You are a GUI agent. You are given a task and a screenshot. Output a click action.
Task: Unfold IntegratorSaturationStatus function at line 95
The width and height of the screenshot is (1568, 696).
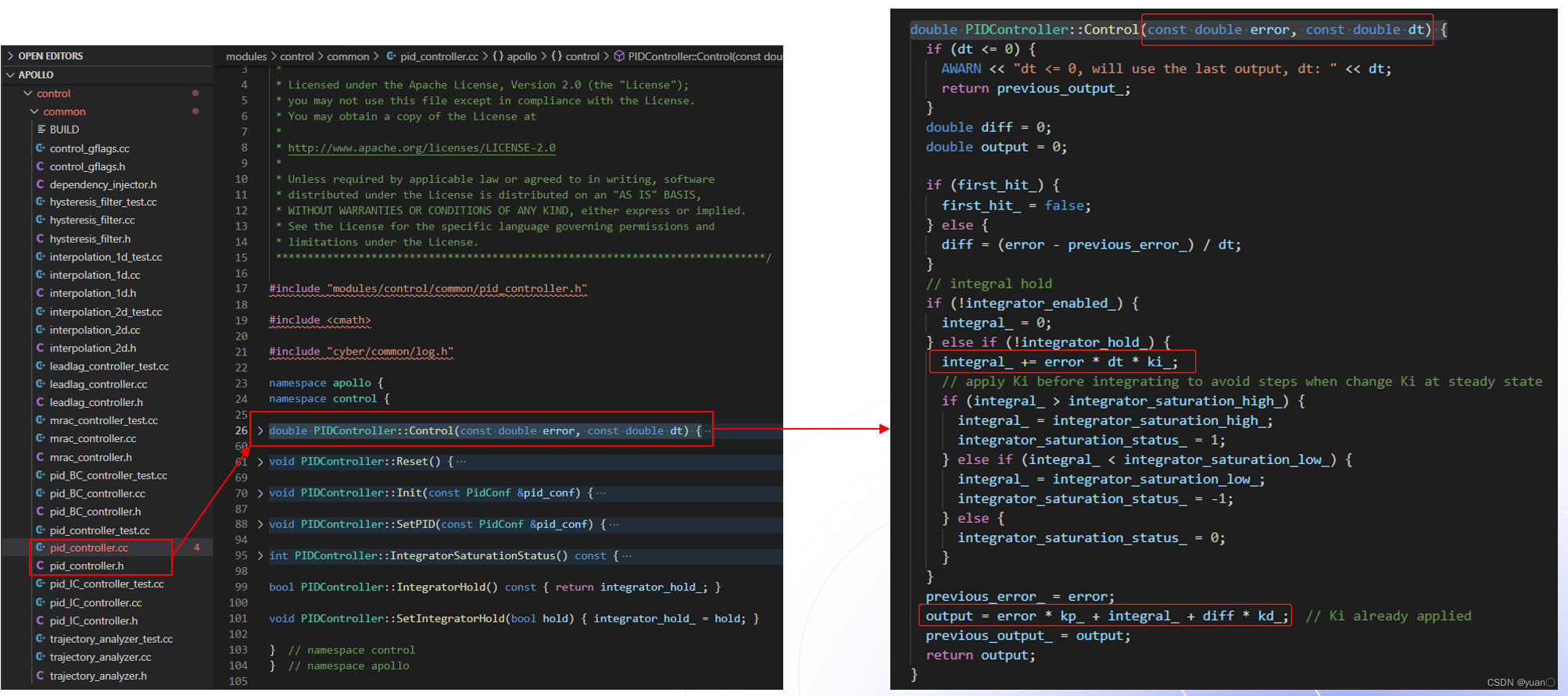click(260, 555)
